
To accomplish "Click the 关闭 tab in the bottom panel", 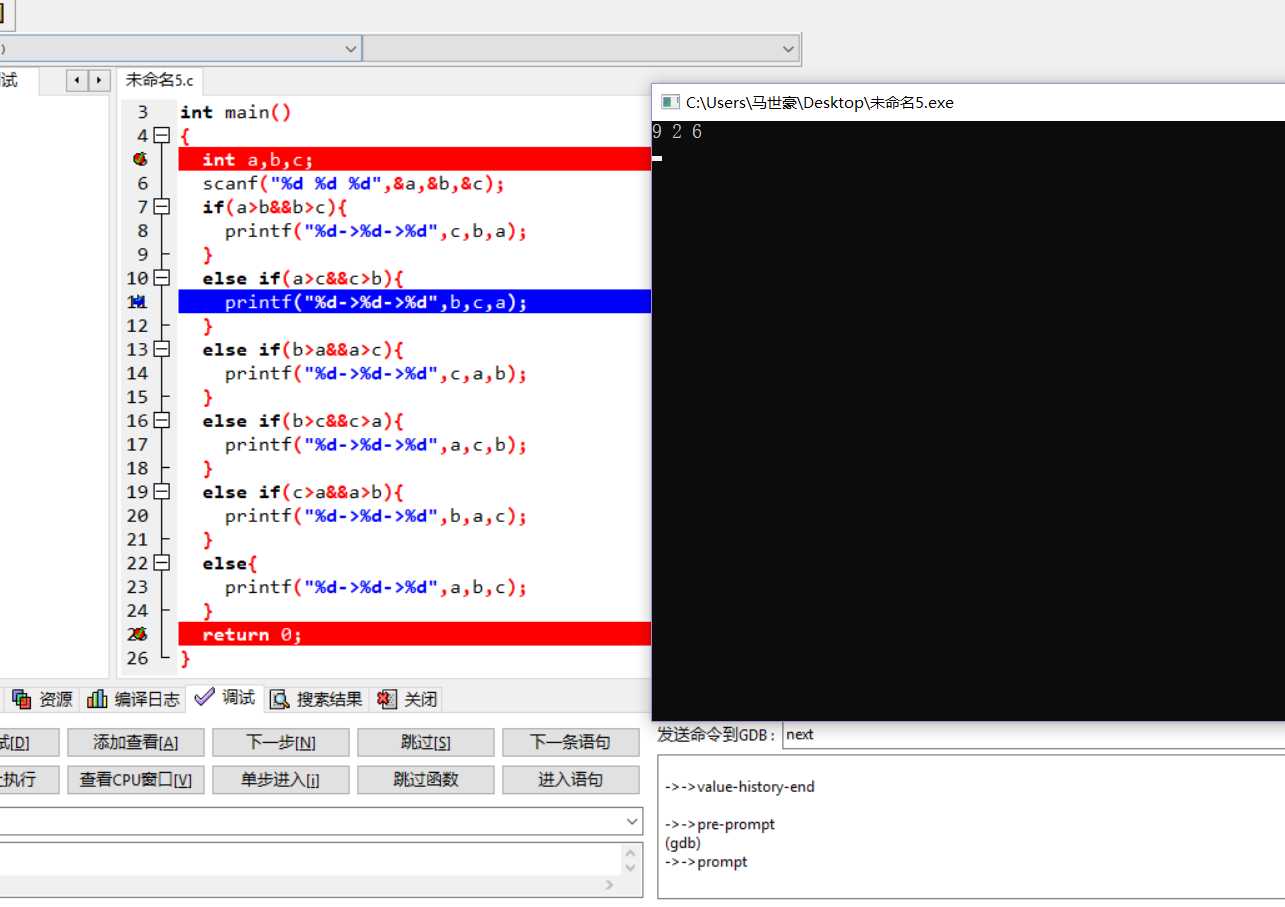I will [407, 699].
